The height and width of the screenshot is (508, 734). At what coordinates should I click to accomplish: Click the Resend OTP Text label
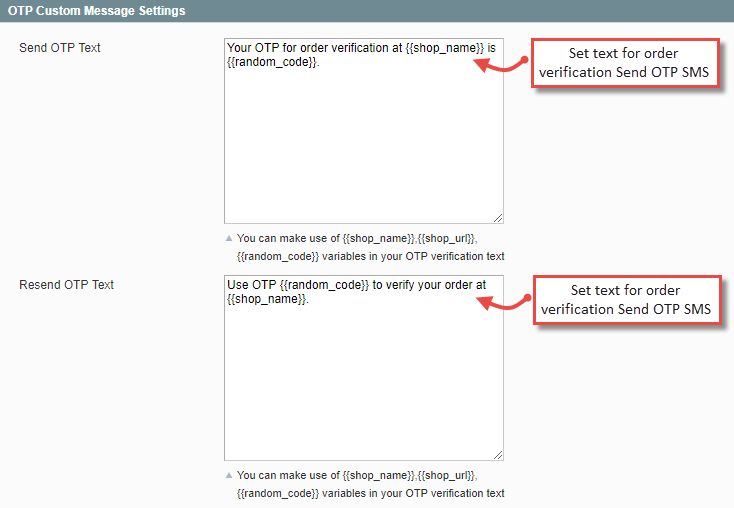tap(66, 285)
